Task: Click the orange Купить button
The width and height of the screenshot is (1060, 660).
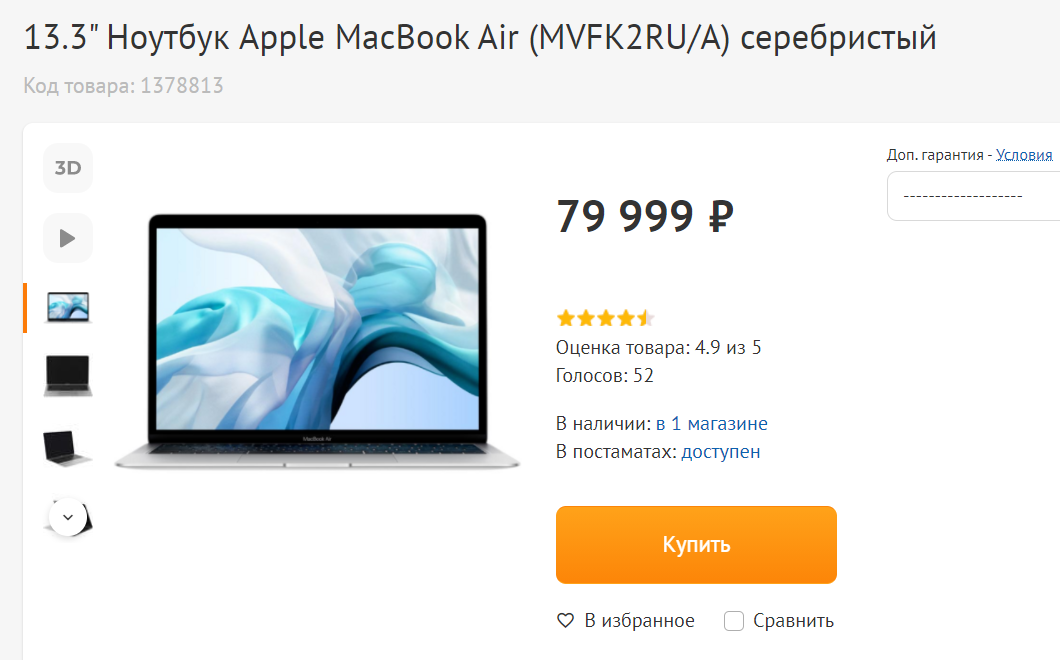Action: (696, 545)
